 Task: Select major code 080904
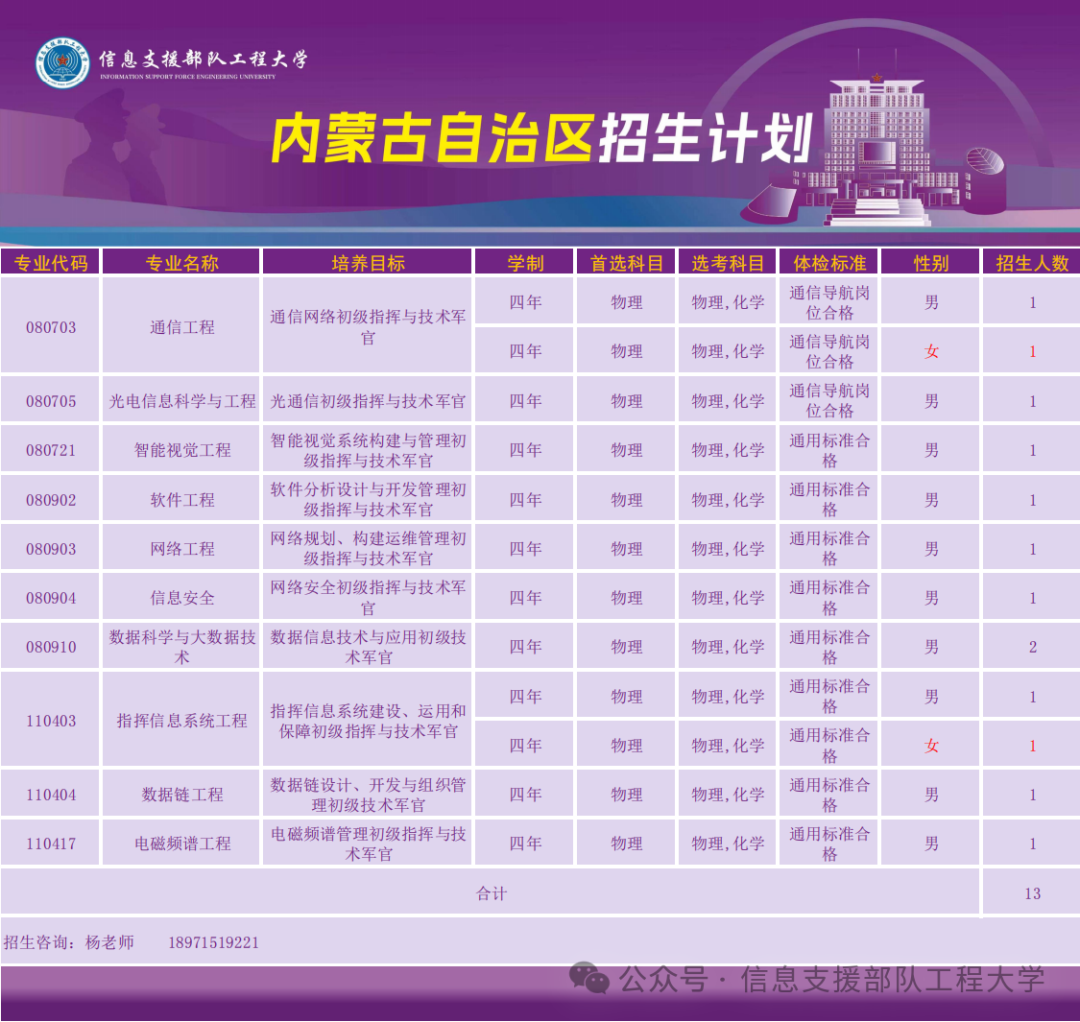(50, 598)
